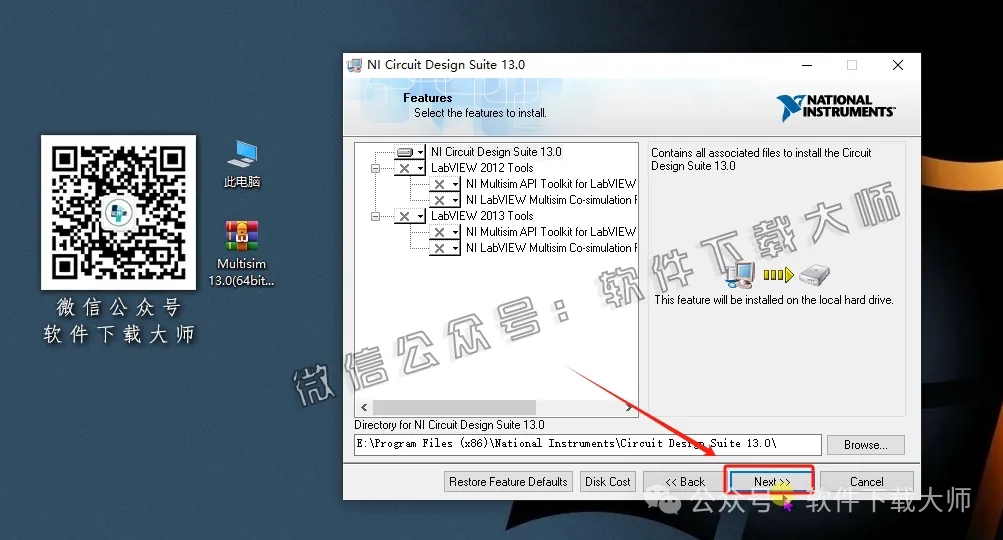Collapse the LabVIEW 2012 Tools tree node
Screen dimensions: 1003x540
376,169
